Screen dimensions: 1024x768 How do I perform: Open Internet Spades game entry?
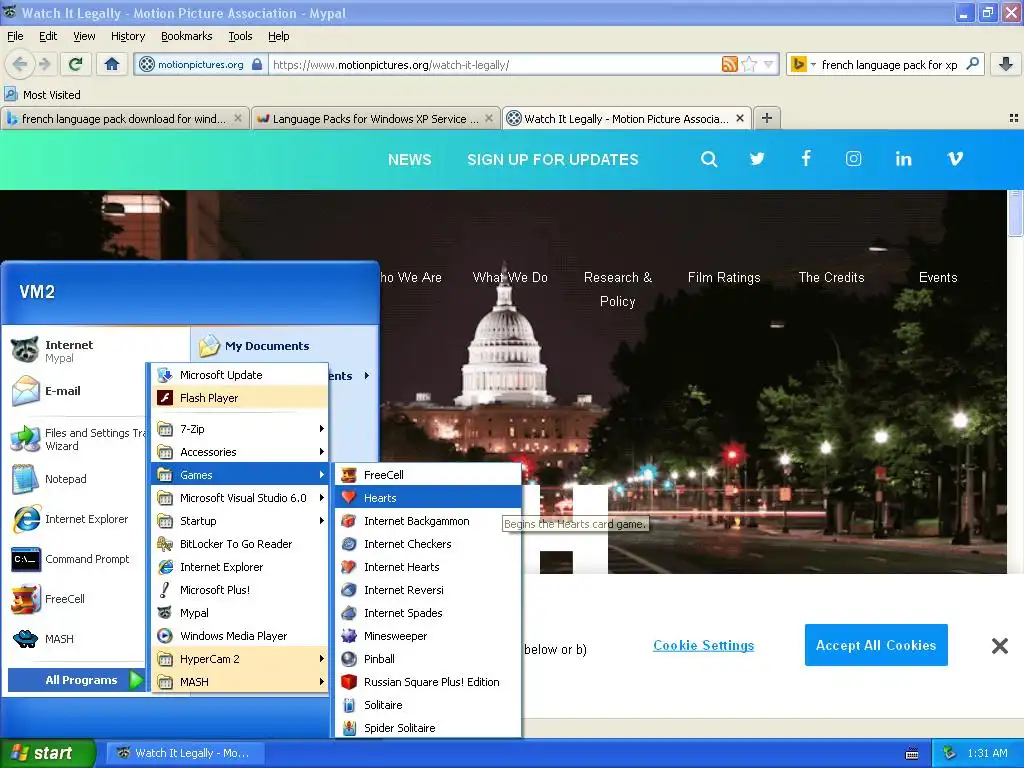point(428,613)
